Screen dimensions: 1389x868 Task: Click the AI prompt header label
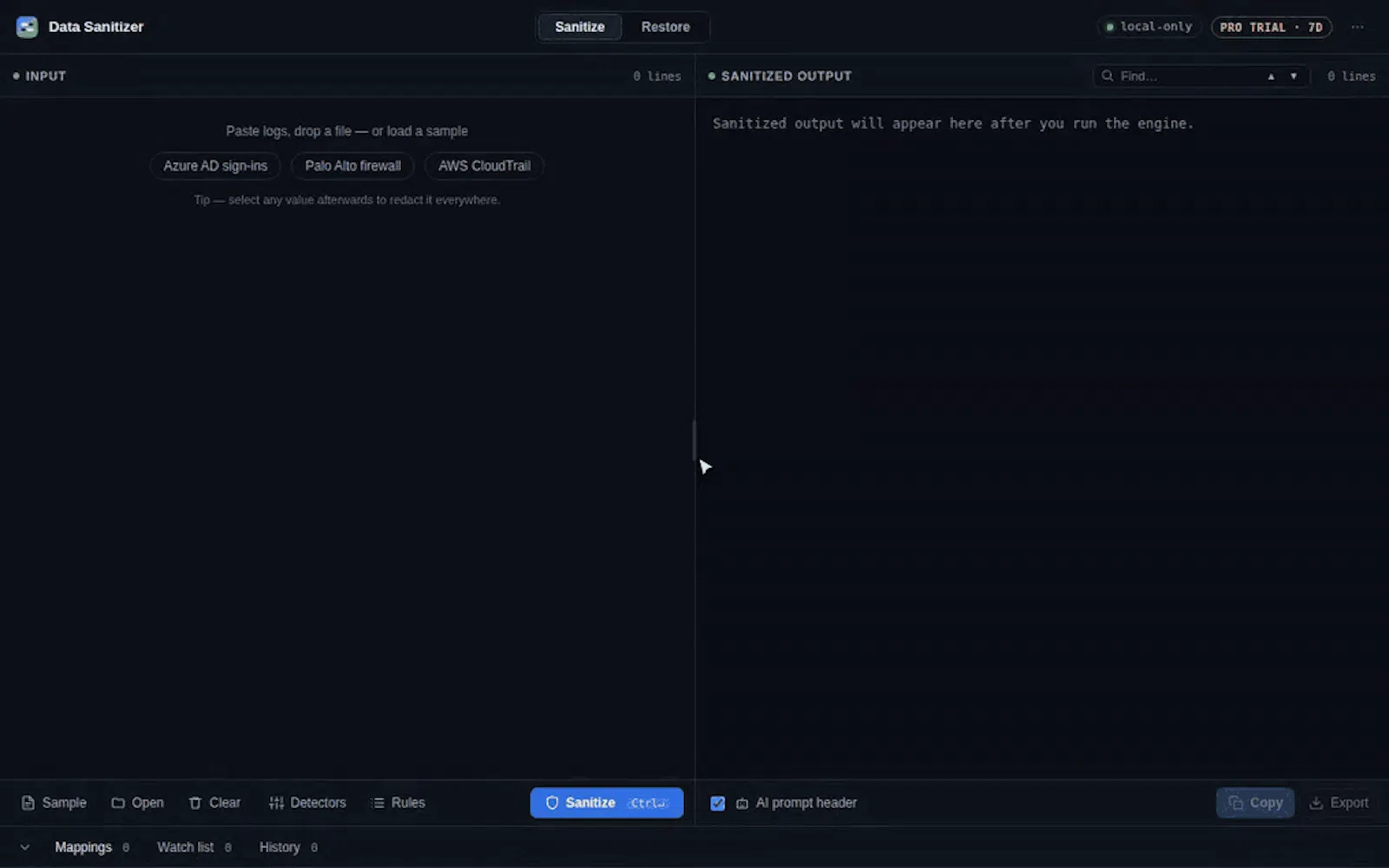click(x=806, y=803)
